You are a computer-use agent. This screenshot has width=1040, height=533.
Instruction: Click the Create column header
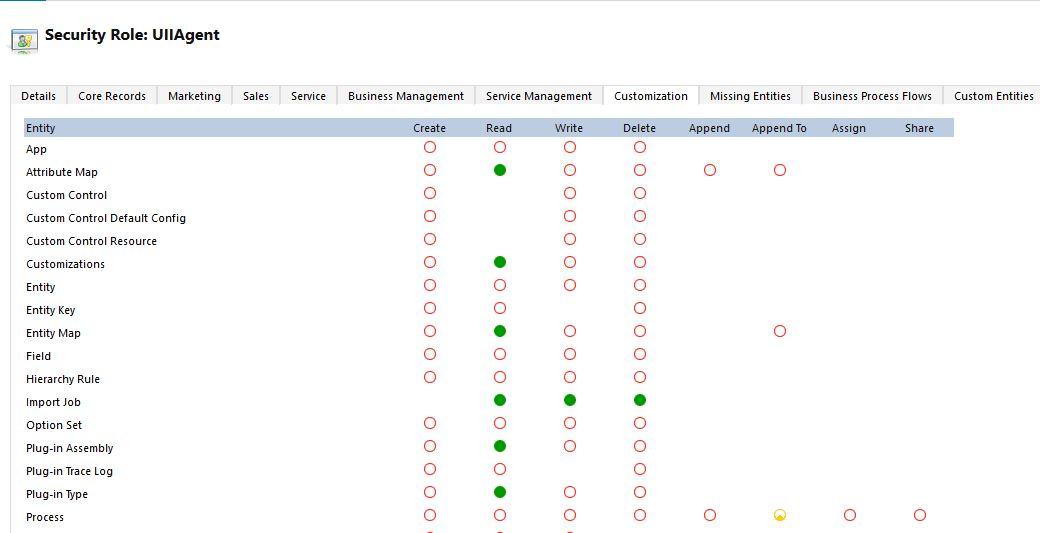(x=429, y=128)
